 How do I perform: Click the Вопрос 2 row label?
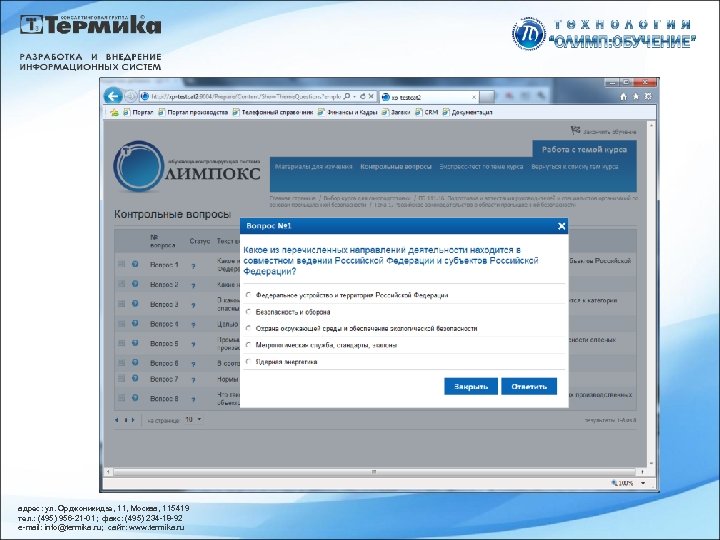pyautogui.click(x=164, y=285)
